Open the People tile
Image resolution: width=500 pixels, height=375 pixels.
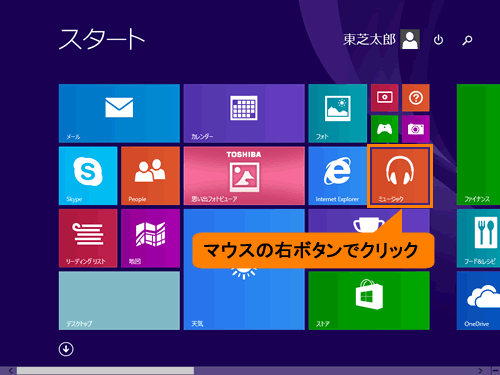pyautogui.click(x=150, y=176)
